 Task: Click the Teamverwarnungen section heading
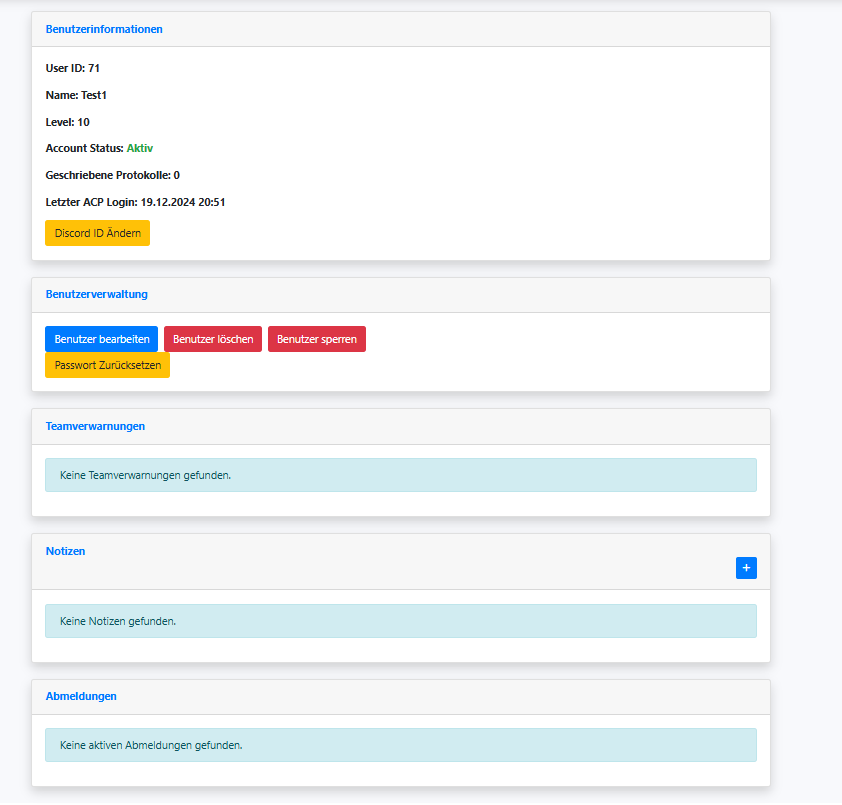pos(95,426)
